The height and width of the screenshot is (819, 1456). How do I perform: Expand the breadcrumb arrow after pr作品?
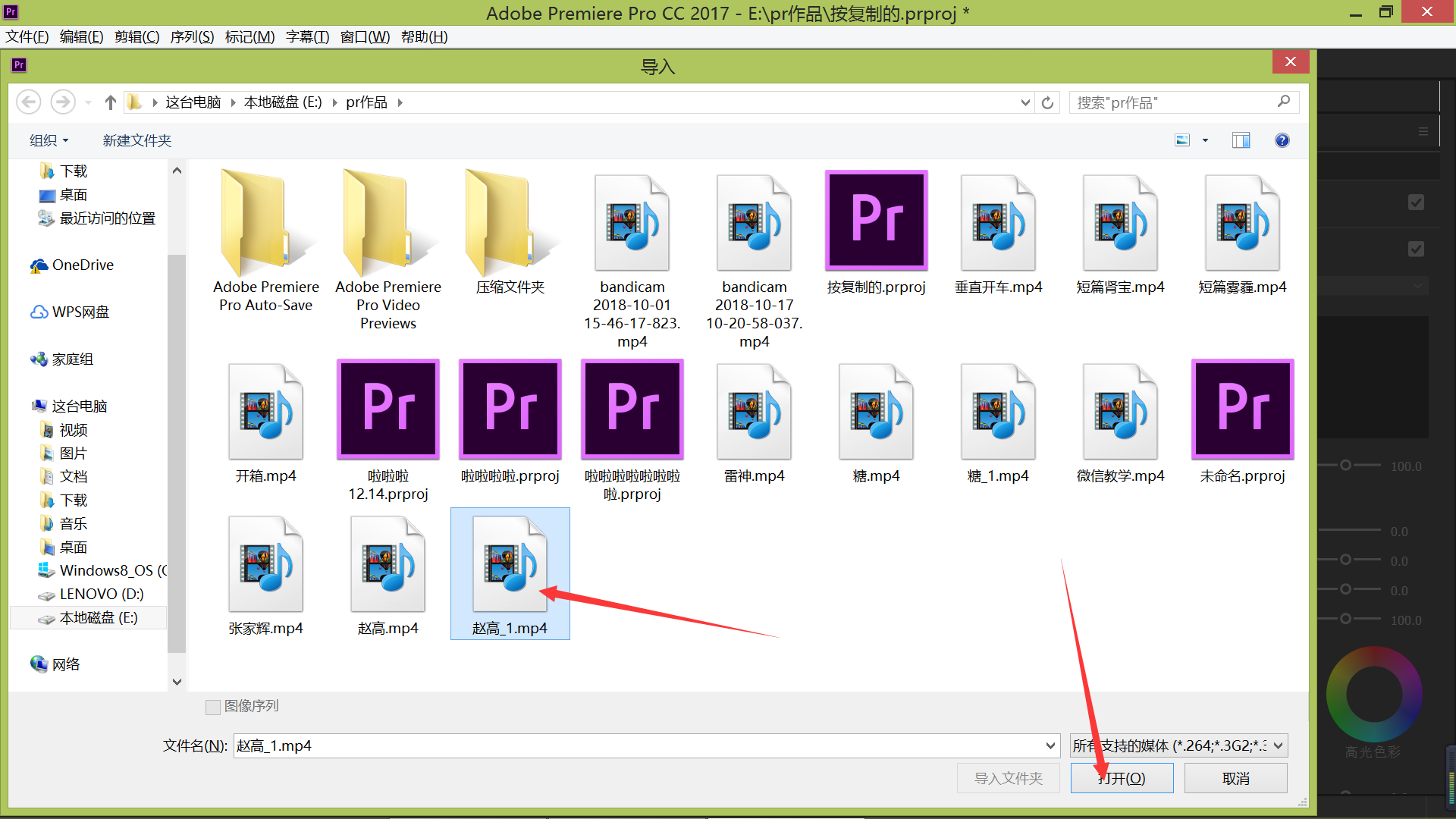[400, 102]
